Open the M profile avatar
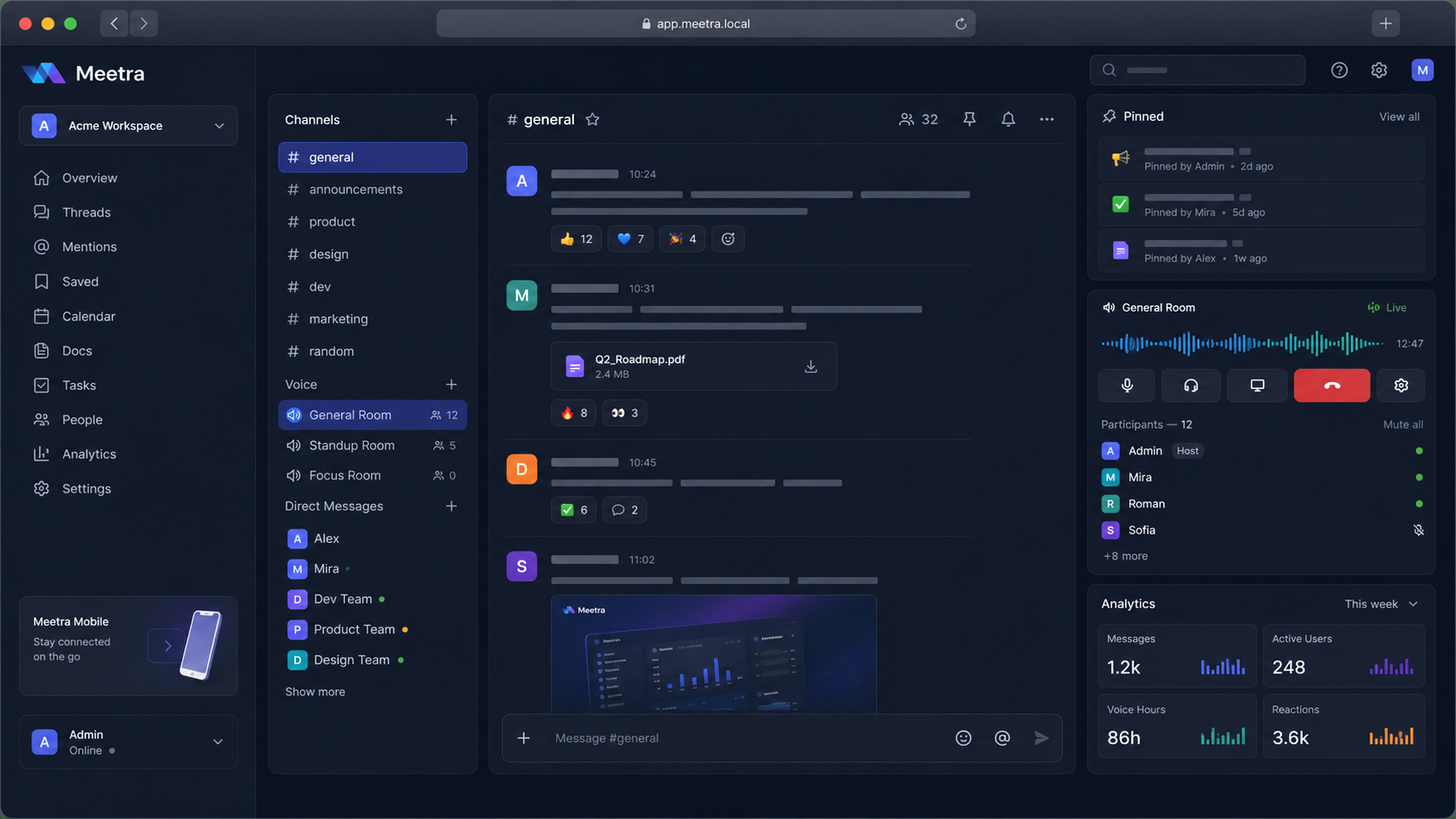The width and height of the screenshot is (1456, 819). [1422, 70]
